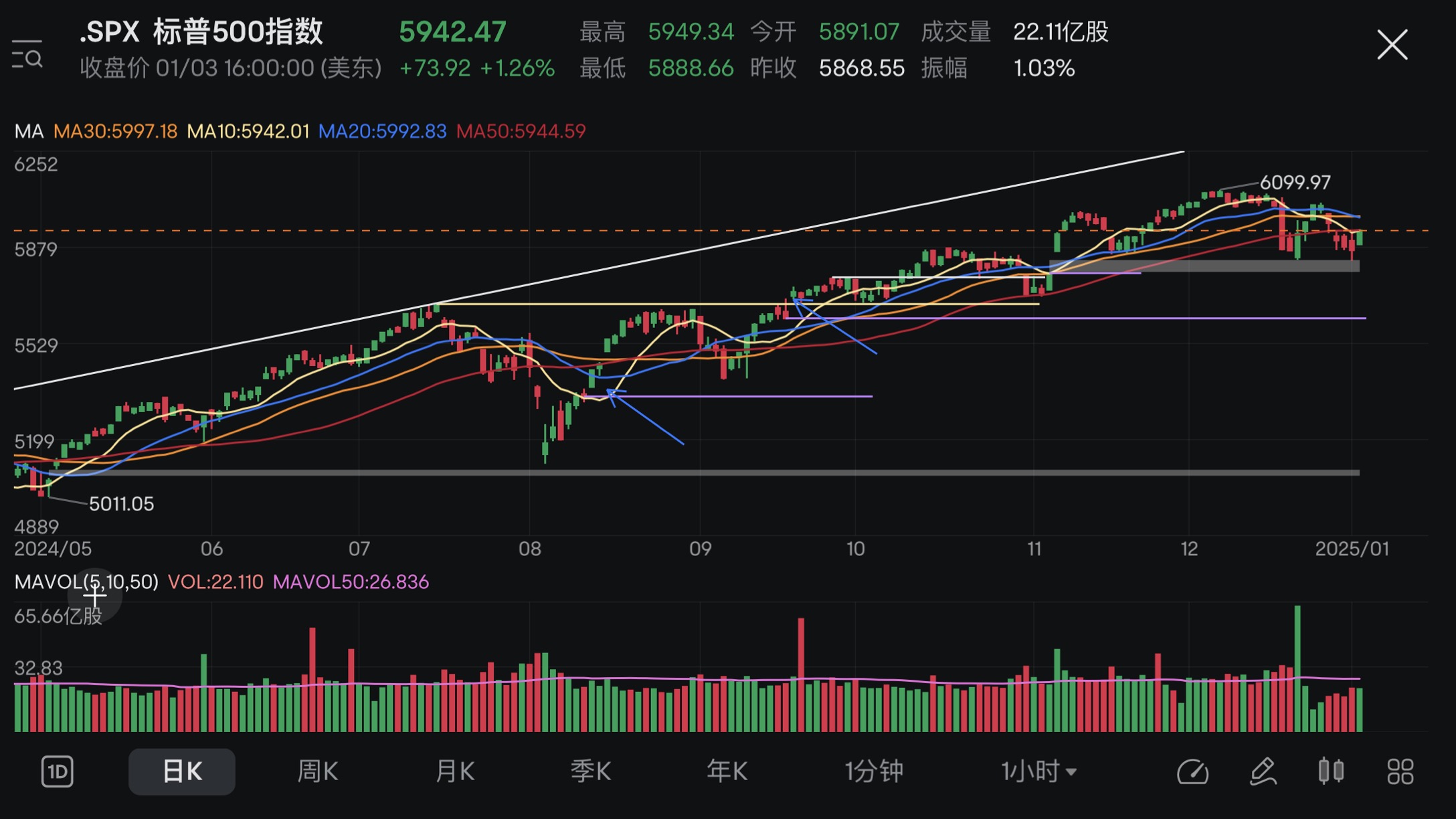Click the MA10:5942.01 legend value
Image resolution: width=1456 pixels, height=819 pixels.
pos(248,131)
